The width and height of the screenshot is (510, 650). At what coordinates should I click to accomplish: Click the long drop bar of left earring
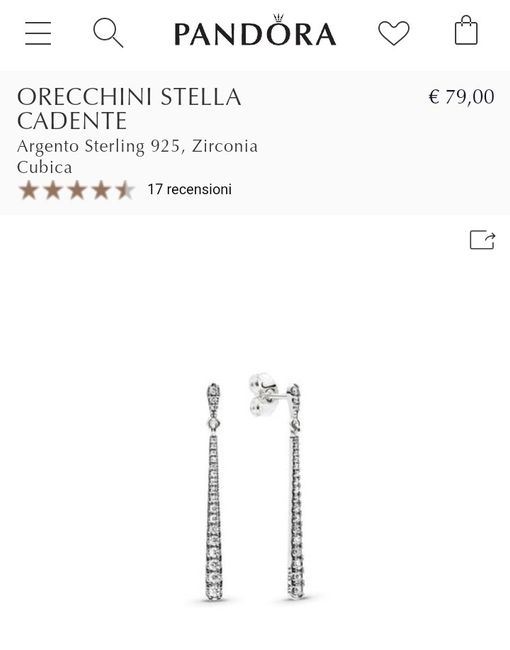pyautogui.click(x=214, y=517)
